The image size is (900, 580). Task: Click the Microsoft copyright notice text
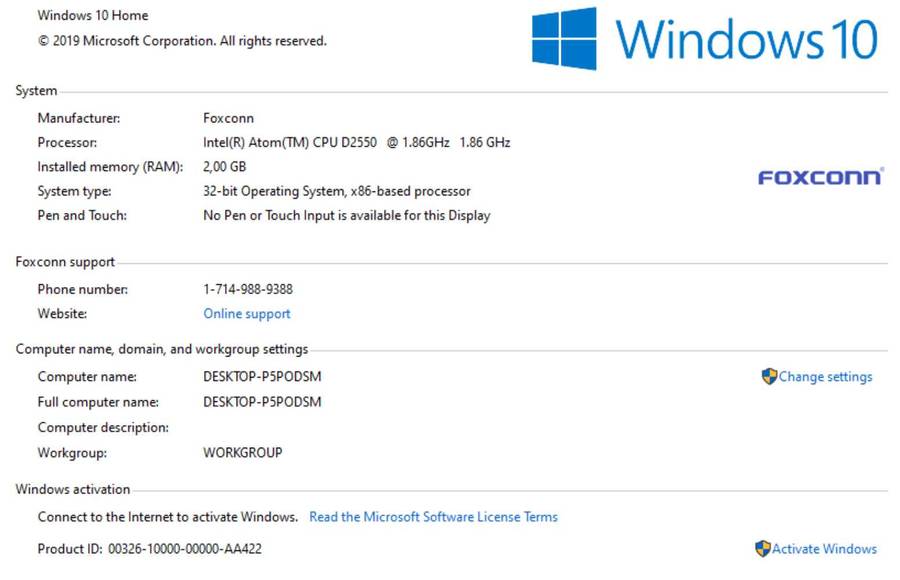[x=182, y=41]
